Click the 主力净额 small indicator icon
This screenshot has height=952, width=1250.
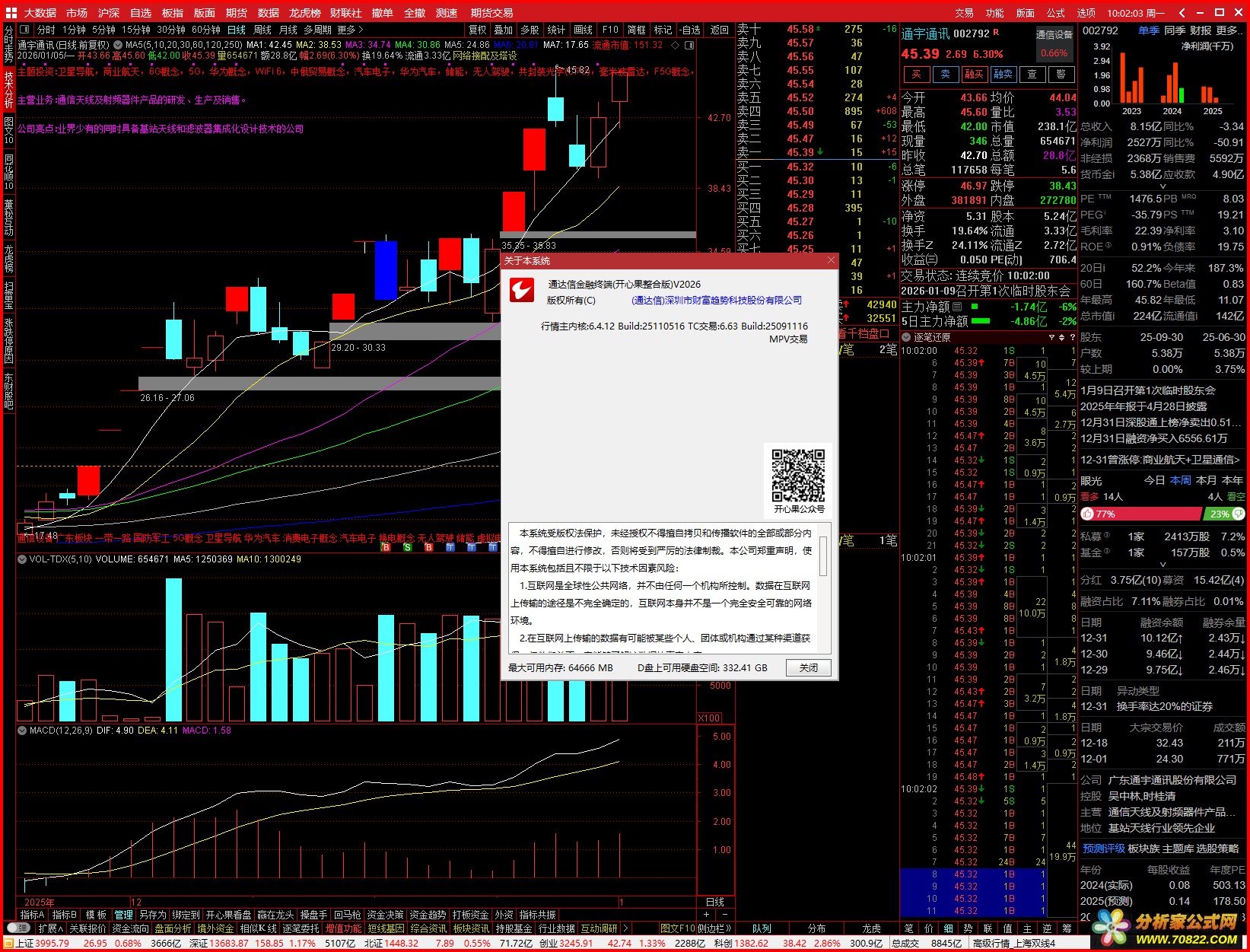click(x=957, y=307)
